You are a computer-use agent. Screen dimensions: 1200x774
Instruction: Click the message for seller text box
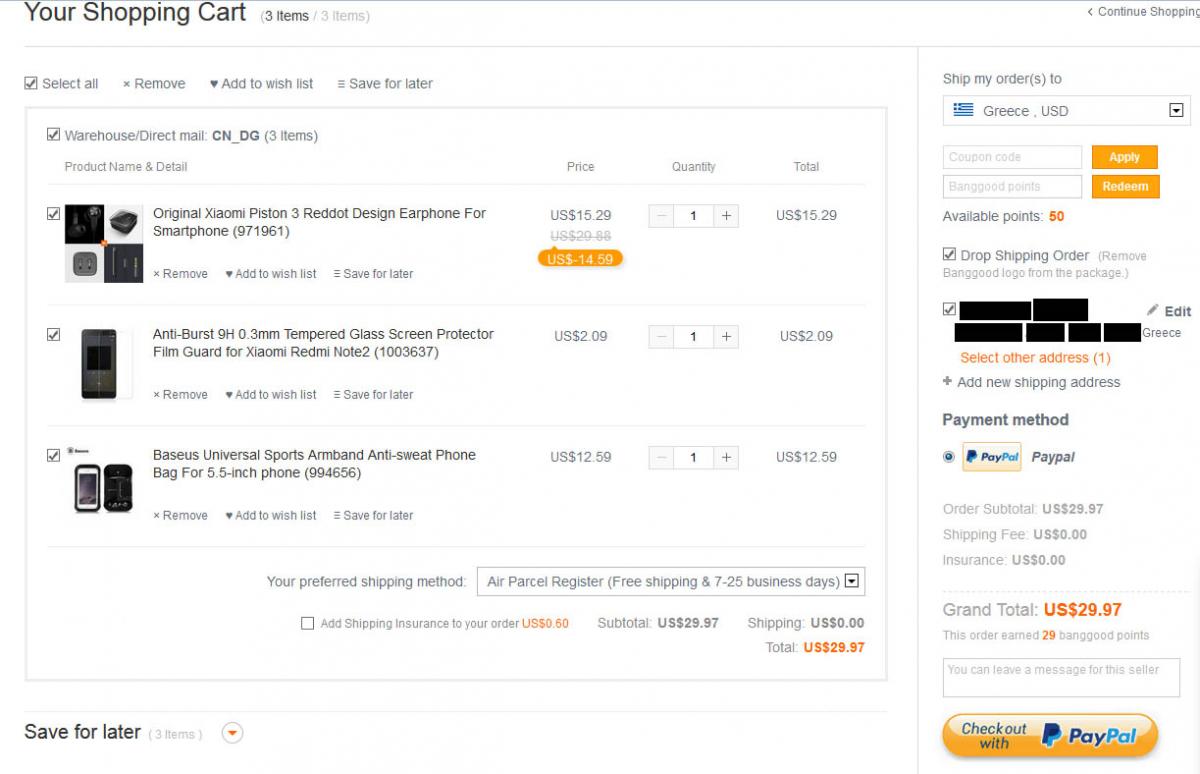coord(1061,677)
